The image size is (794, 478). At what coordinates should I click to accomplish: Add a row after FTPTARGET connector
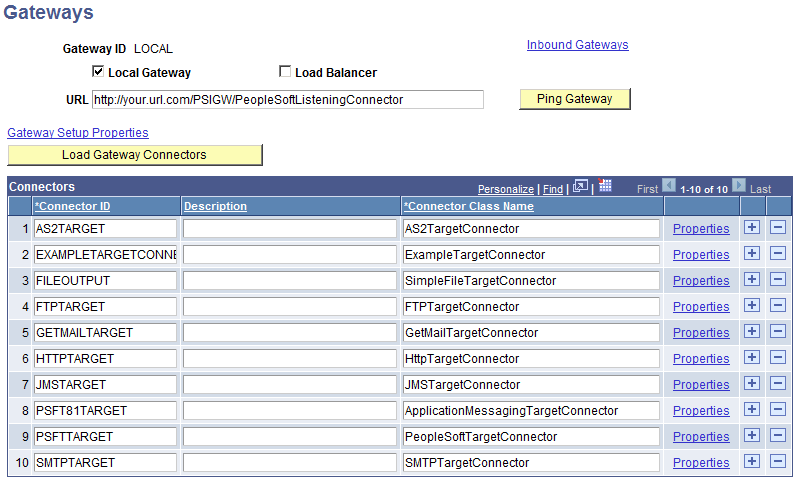[x=752, y=305]
